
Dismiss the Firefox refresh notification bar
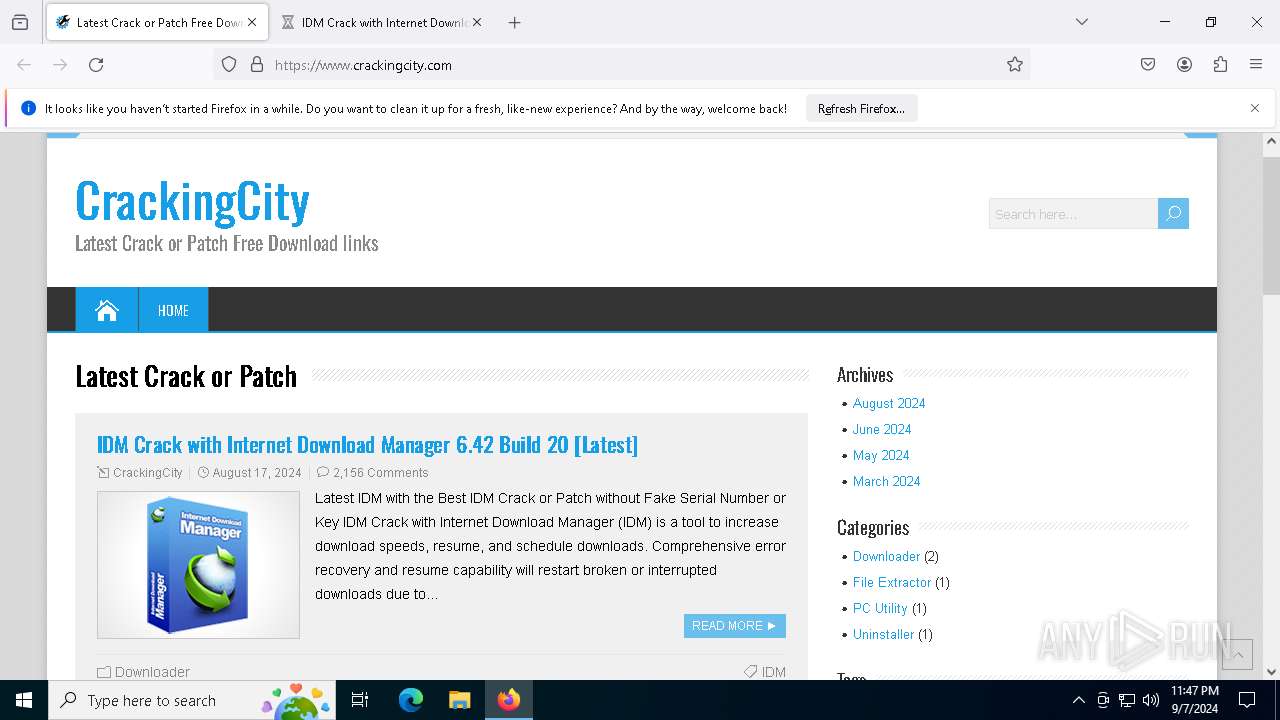pyautogui.click(x=1255, y=108)
